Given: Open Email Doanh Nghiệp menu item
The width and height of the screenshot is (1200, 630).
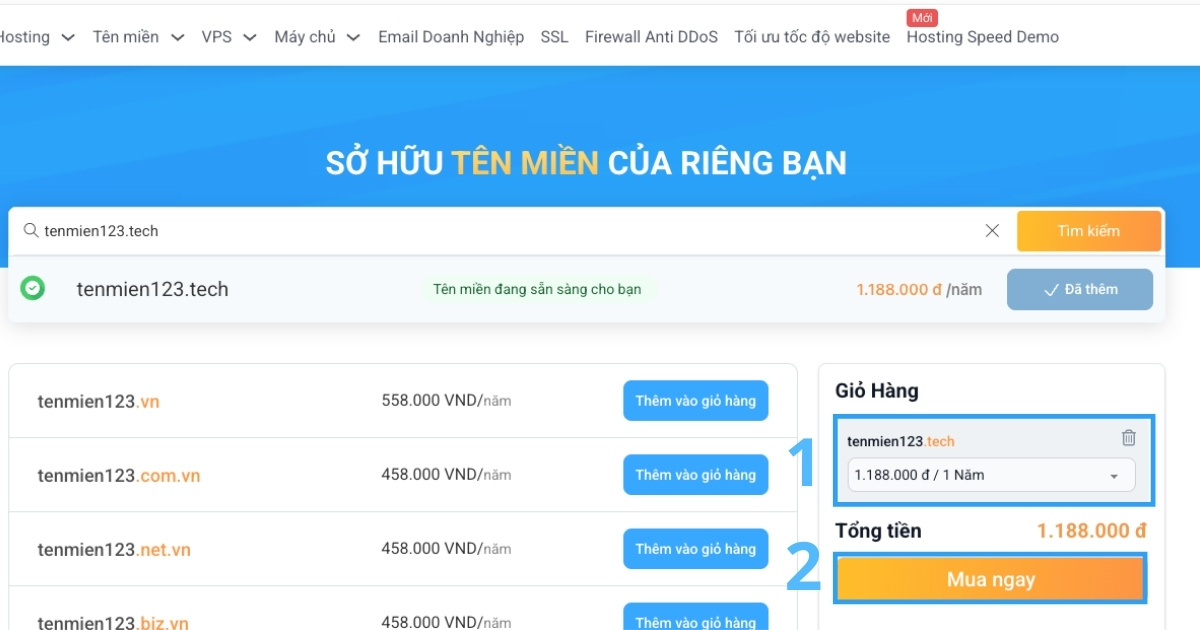Looking at the screenshot, I should (450, 37).
